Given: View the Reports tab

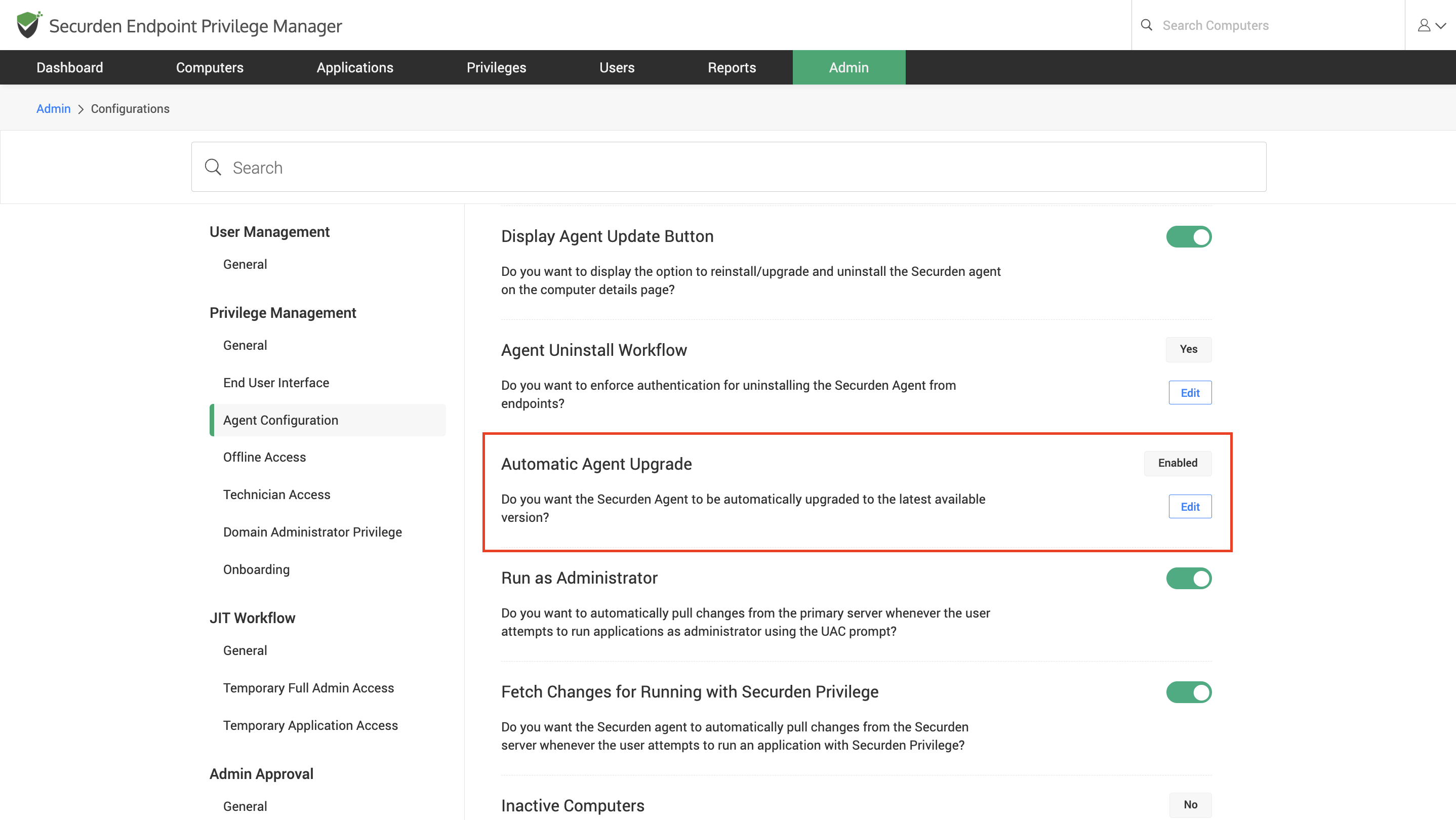Looking at the screenshot, I should point(732,67).
